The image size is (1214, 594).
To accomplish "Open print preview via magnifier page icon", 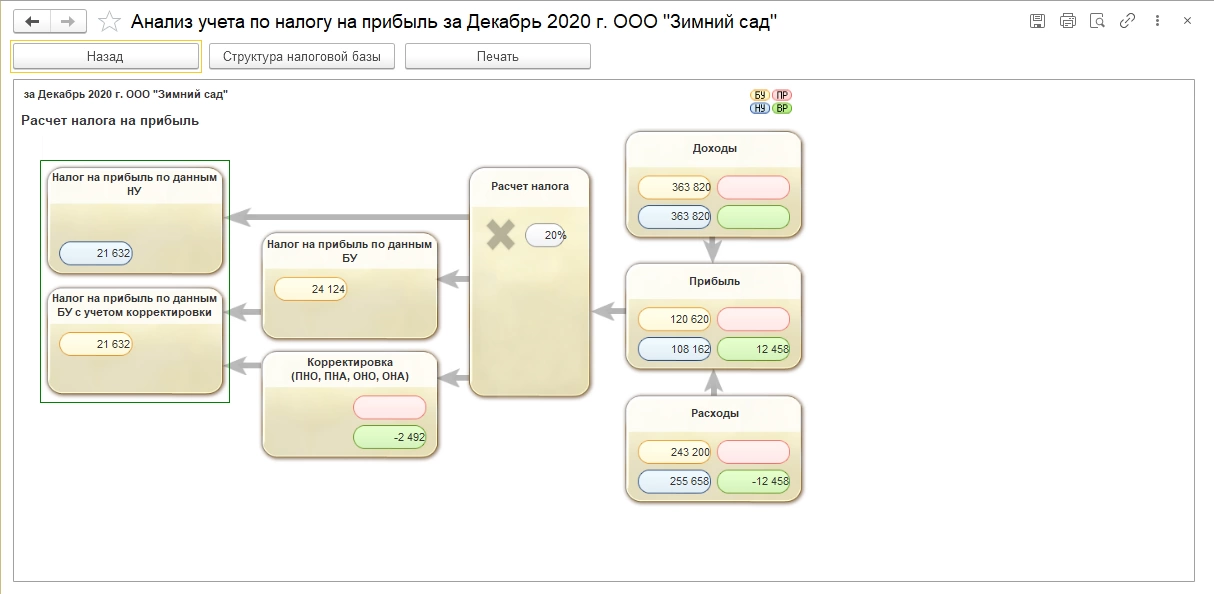I will 1097,21.
